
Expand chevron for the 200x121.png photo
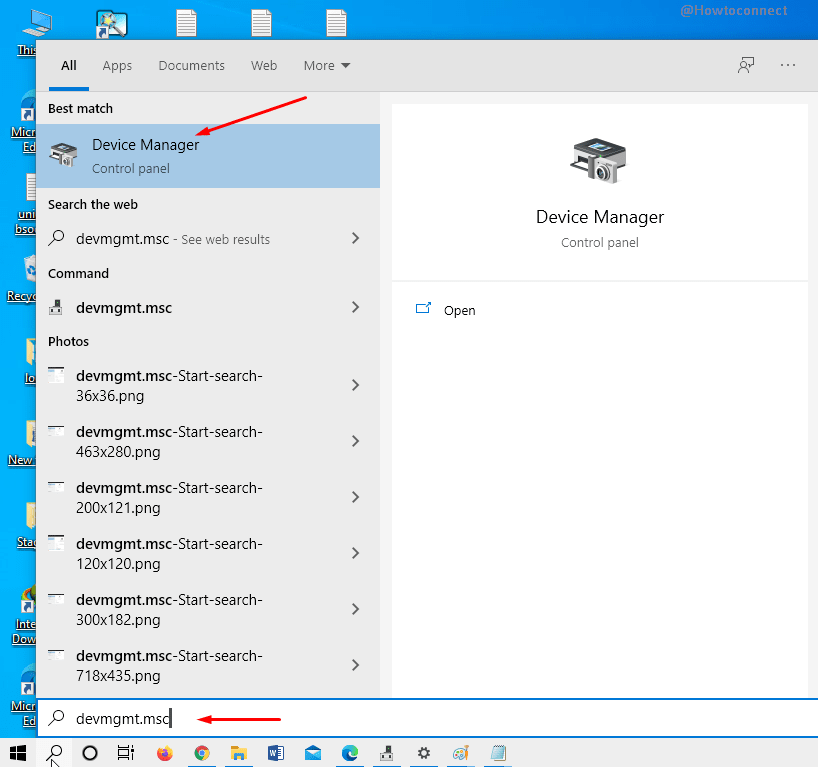(x=355, y=497)
